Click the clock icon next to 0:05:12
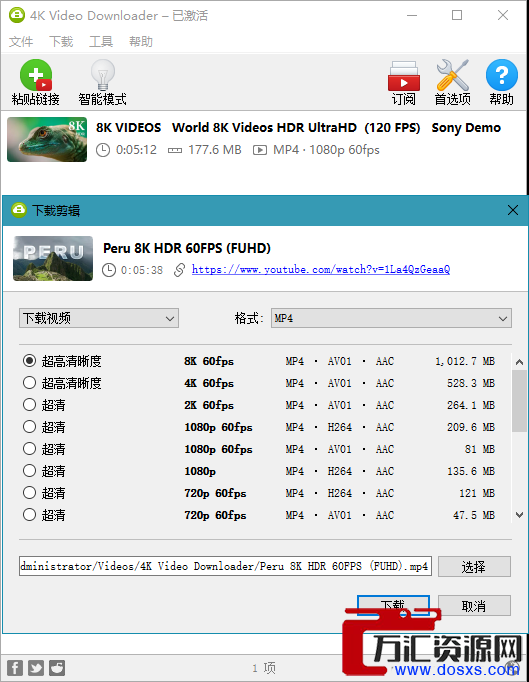 (103, 150)
